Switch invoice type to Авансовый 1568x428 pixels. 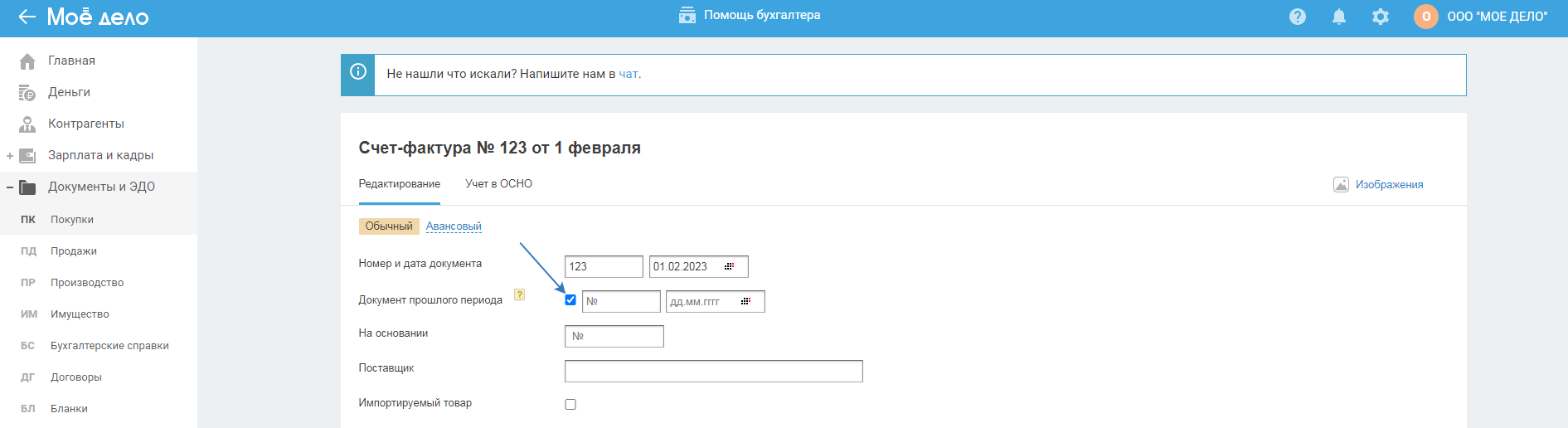click(454, 226)
